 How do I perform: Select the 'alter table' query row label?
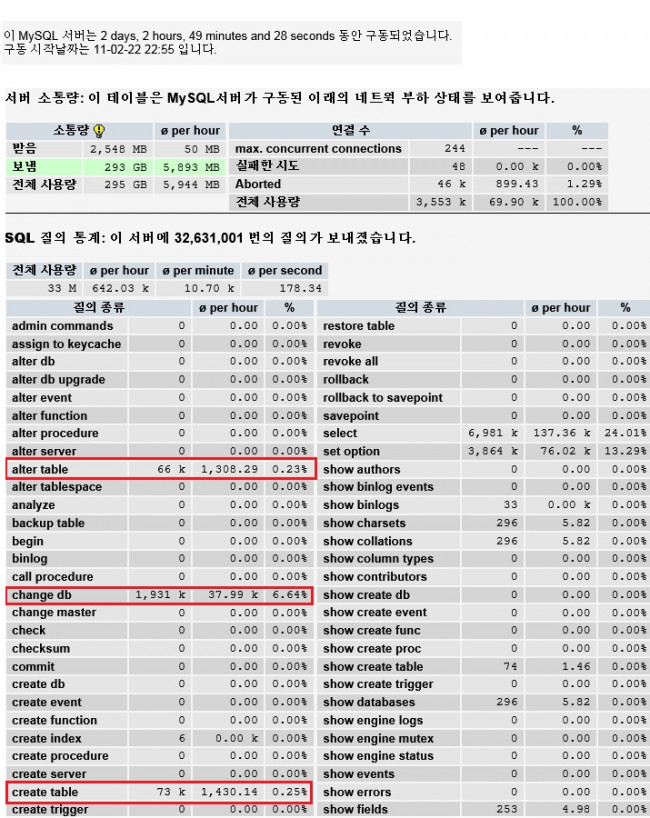click(x=40, y=469)
